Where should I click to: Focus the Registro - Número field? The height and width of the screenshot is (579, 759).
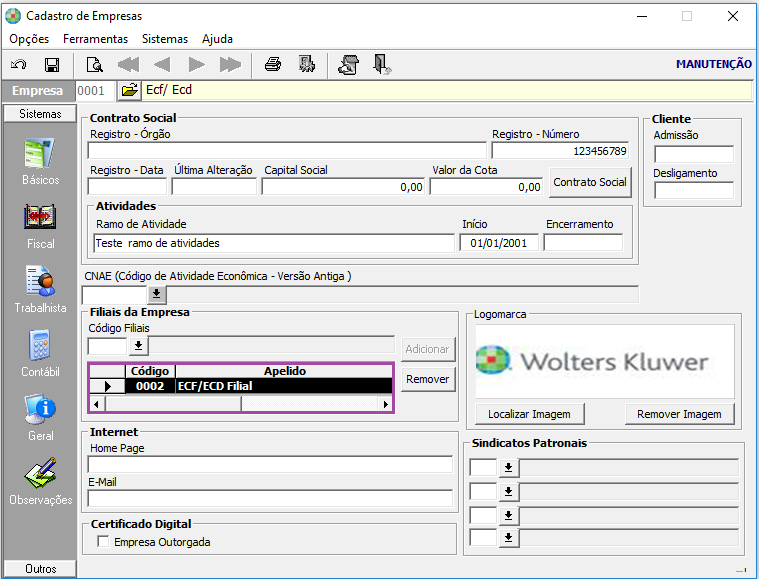coord(560,151)
